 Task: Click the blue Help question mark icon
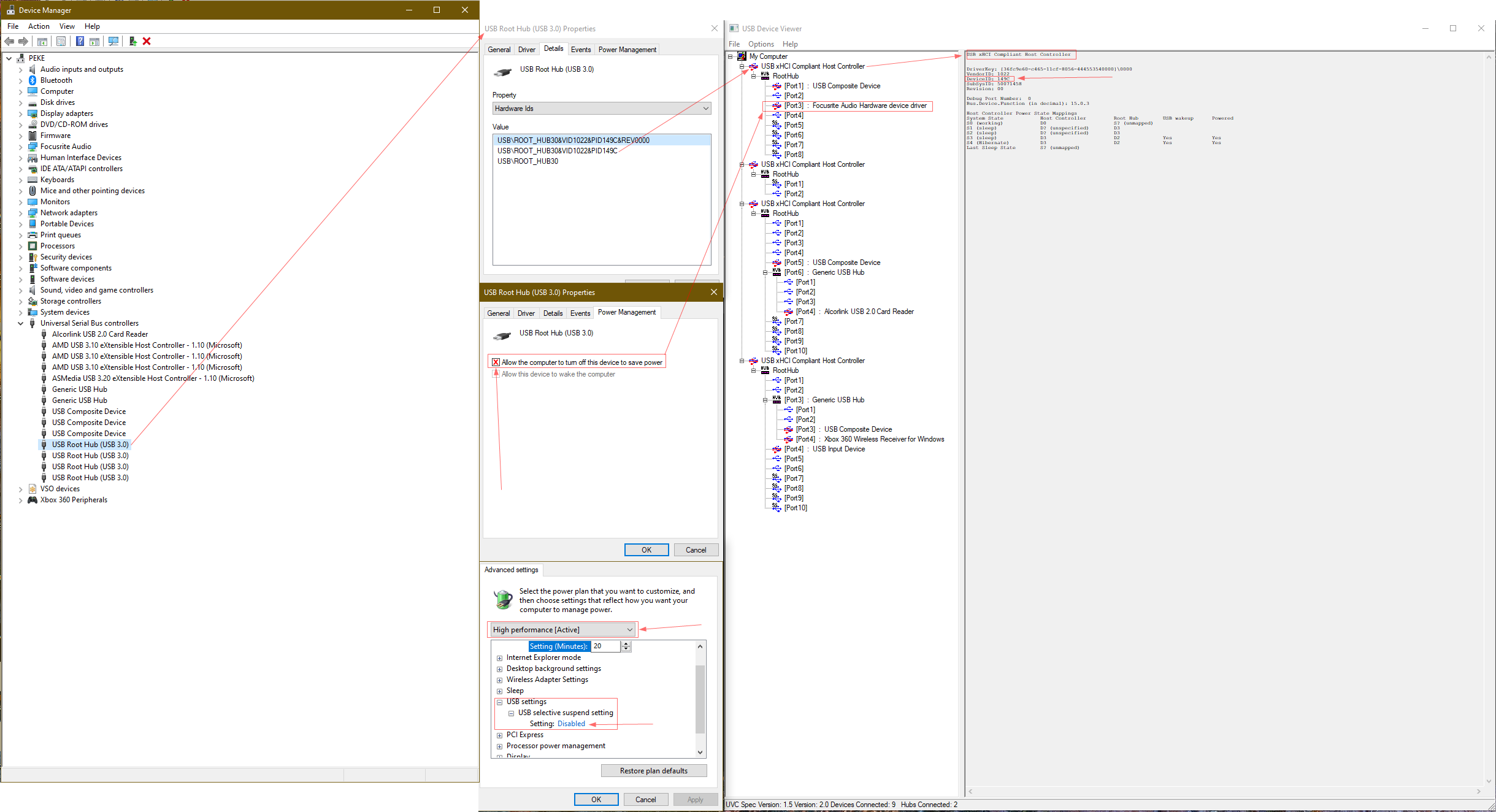point(80,41)
